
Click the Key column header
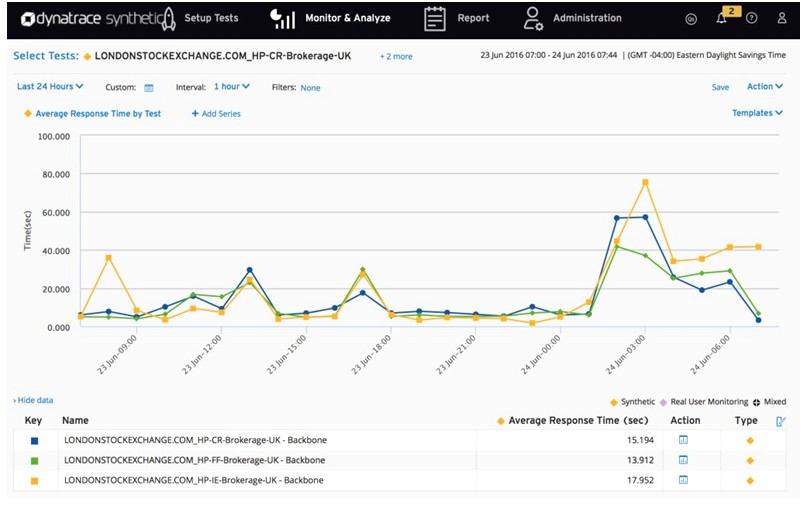(33, 421)
